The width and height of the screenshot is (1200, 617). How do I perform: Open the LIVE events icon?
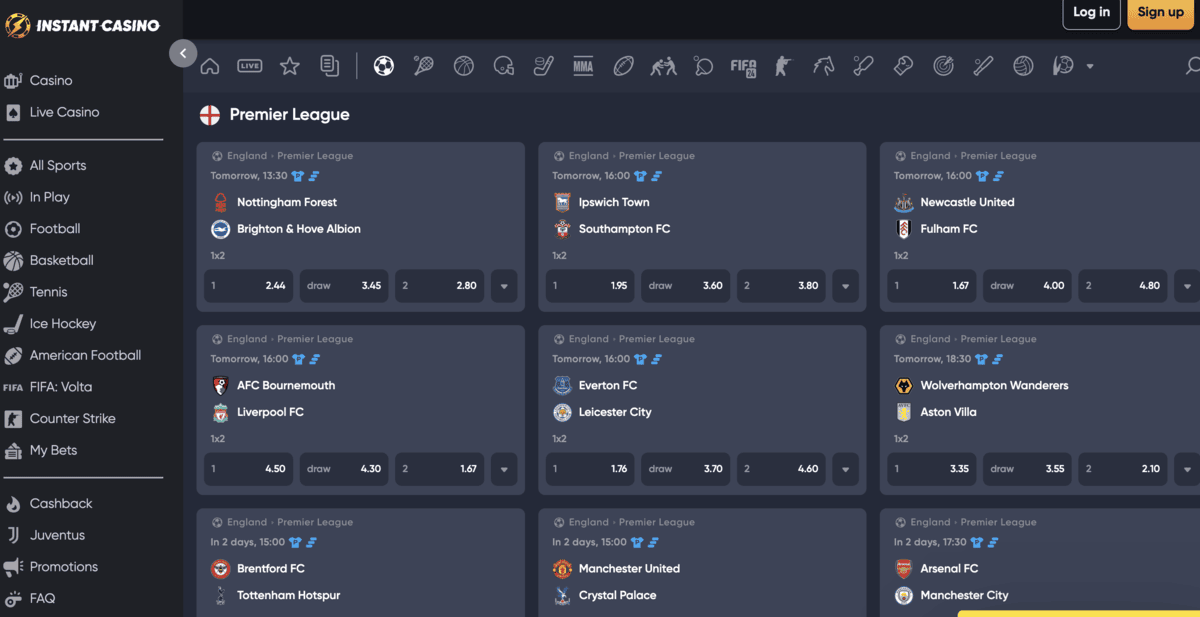click(249, 66)
